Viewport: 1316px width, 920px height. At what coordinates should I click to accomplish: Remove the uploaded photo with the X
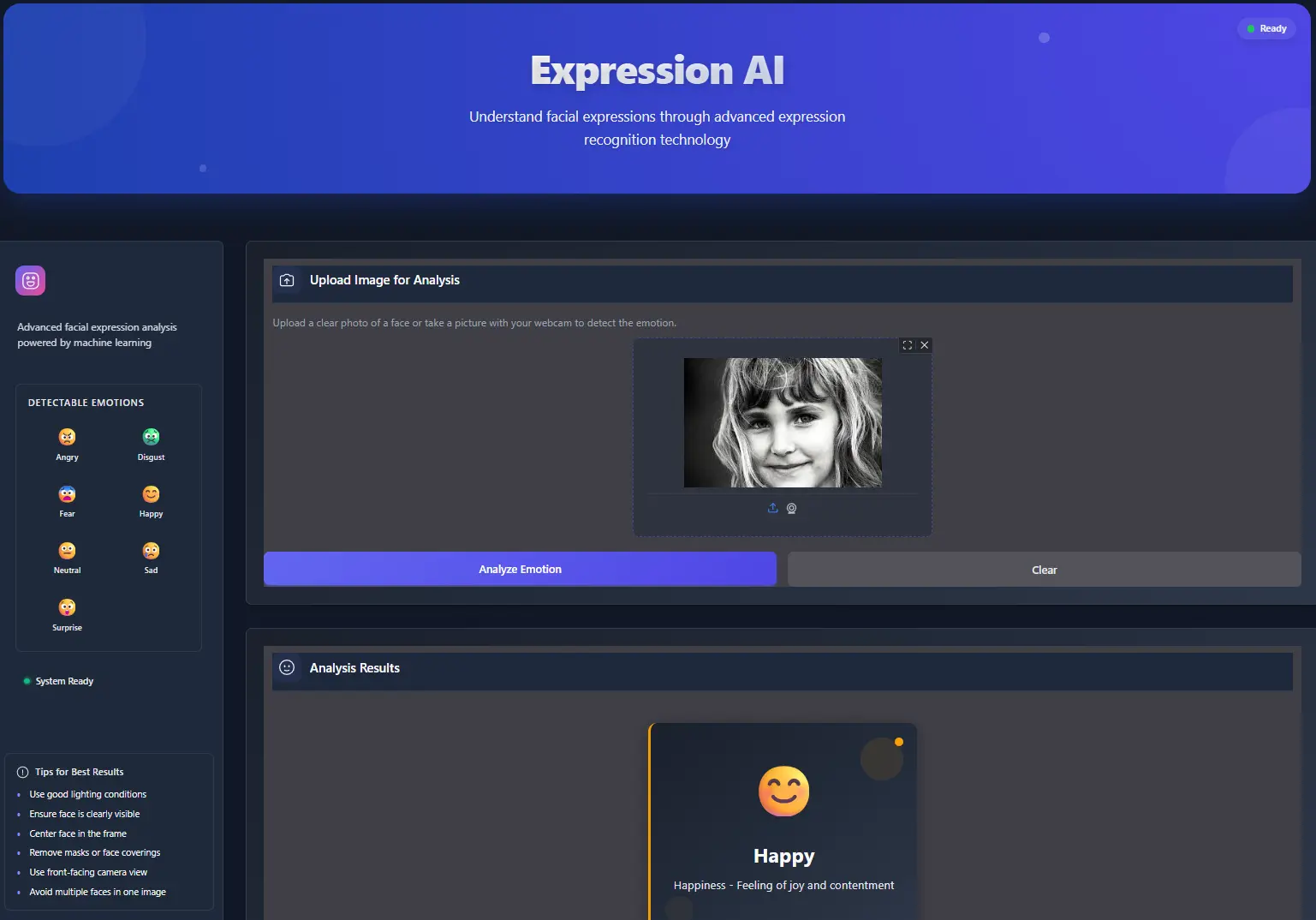click(925, 345)
